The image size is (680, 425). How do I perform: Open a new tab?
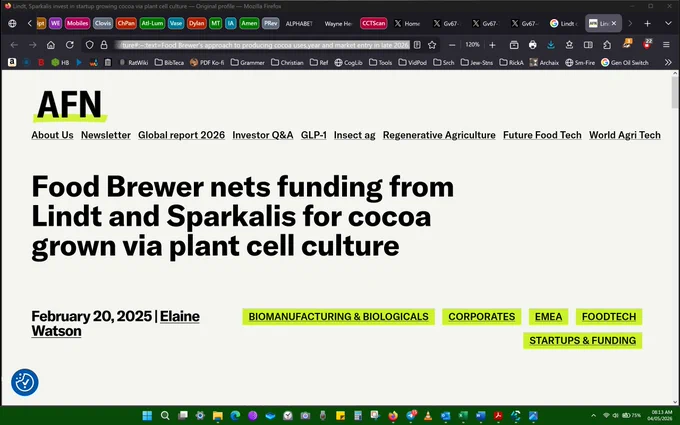pos(647,23)
